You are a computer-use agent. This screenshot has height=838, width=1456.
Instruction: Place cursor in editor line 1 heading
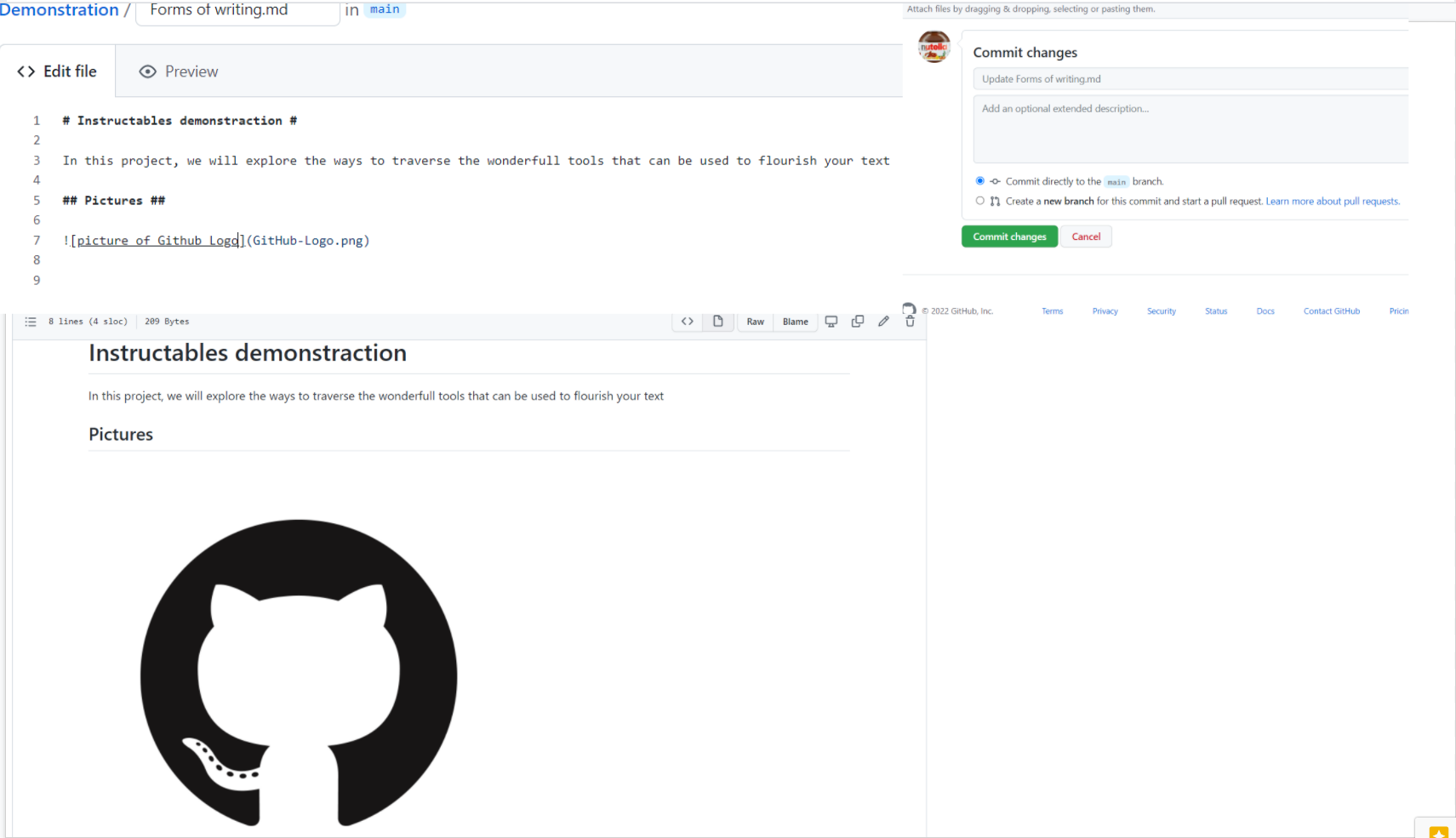point(180,121)
